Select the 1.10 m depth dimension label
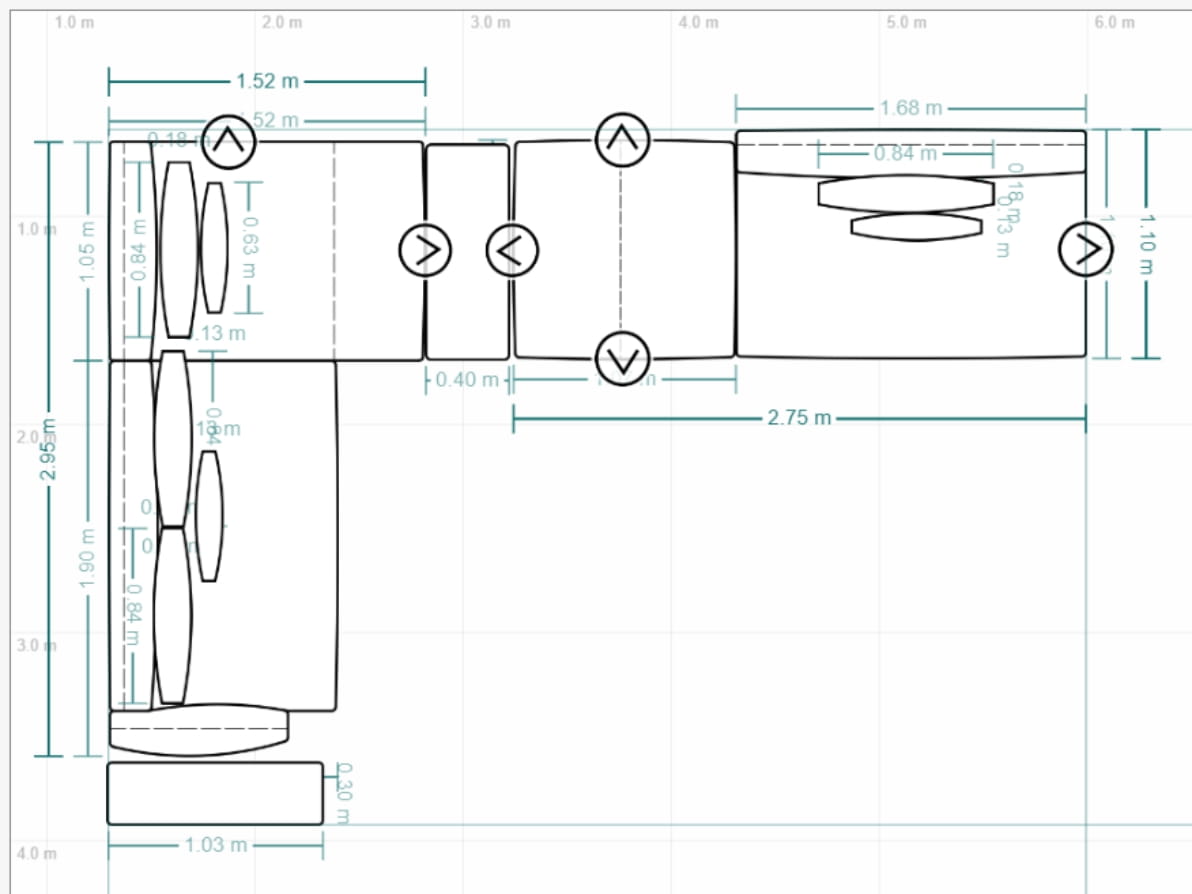Screen dimensions: 1192x894 [1147, 243]
